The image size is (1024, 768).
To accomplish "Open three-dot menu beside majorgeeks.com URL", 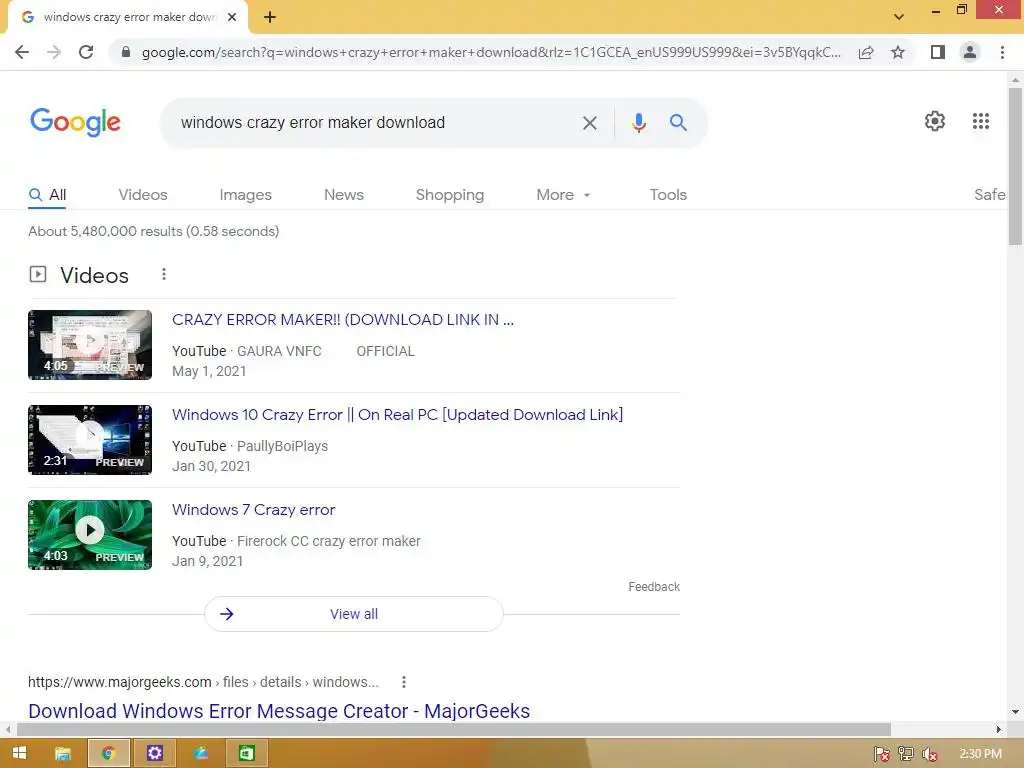I will coord(404,682).
